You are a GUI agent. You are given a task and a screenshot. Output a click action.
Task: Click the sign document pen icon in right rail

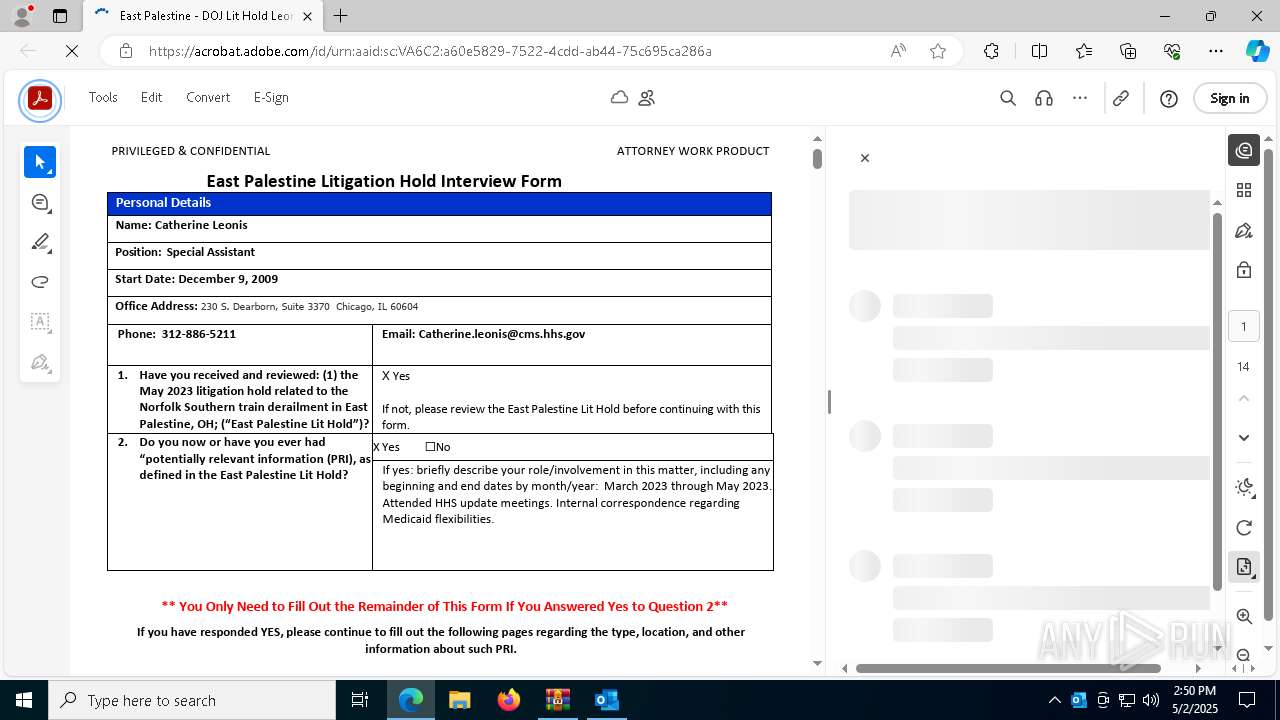(1244, 231)
